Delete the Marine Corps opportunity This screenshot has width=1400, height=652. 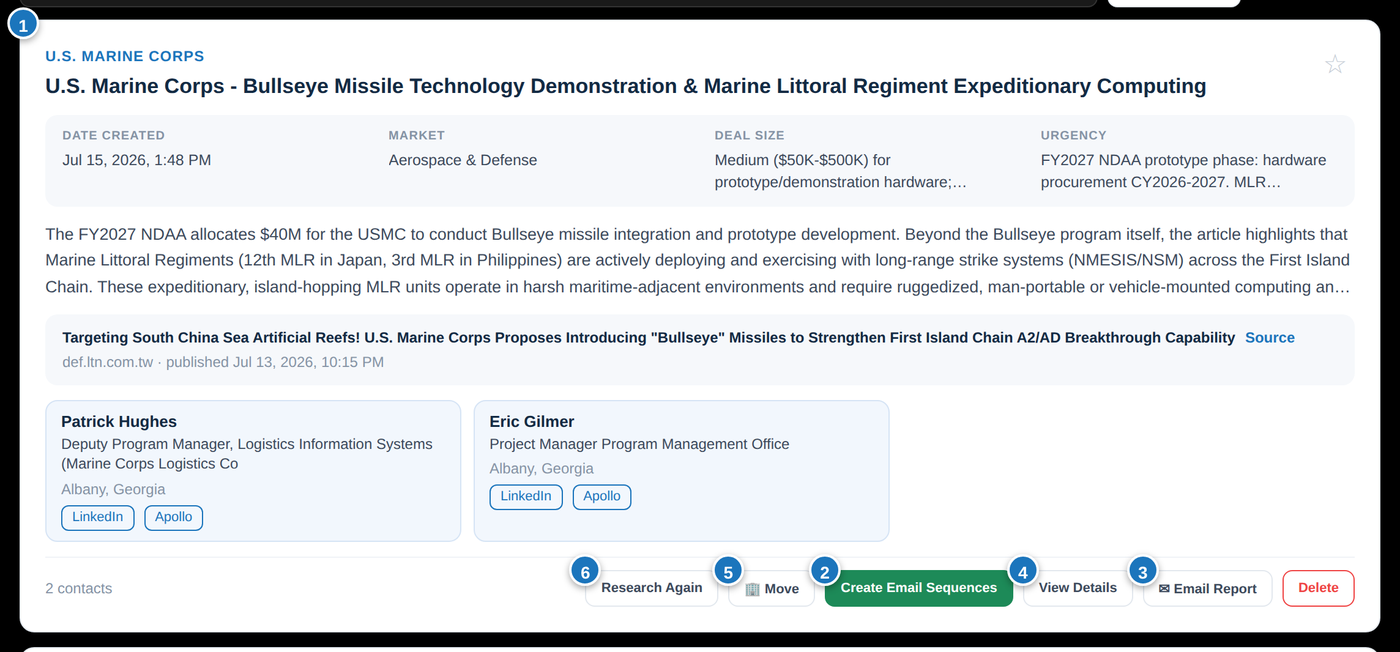[1318, 588]
